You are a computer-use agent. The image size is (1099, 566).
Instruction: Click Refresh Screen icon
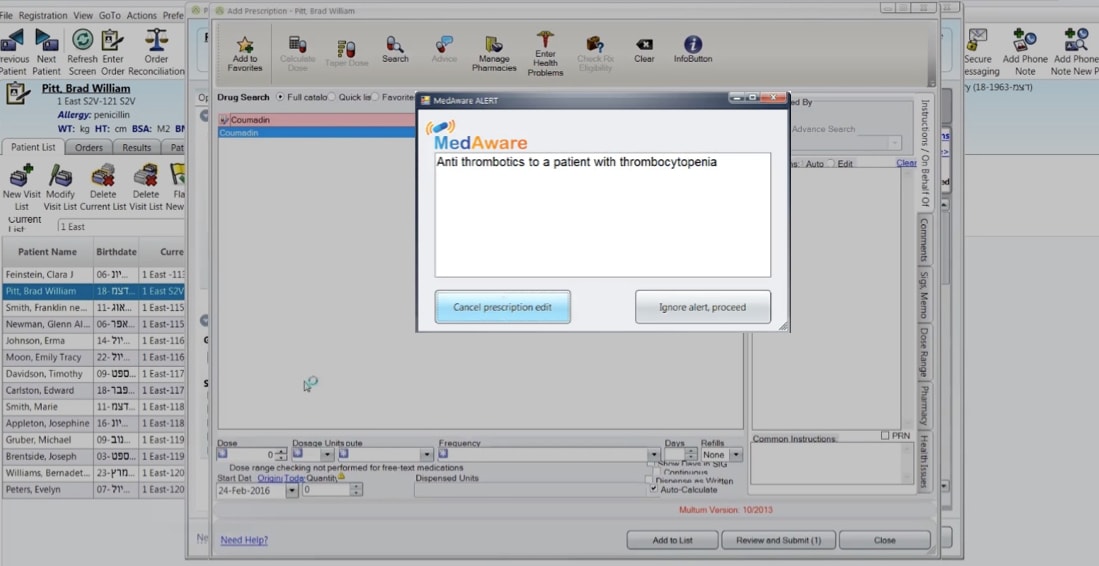[83, 39]
